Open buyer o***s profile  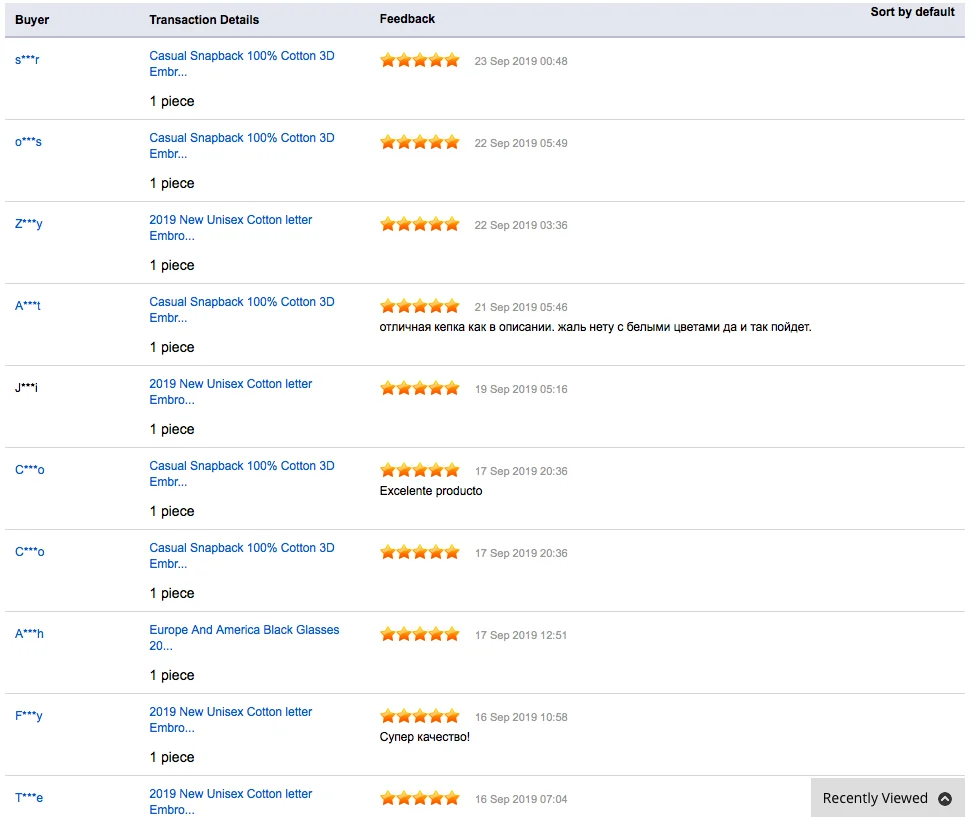point(28,142)
